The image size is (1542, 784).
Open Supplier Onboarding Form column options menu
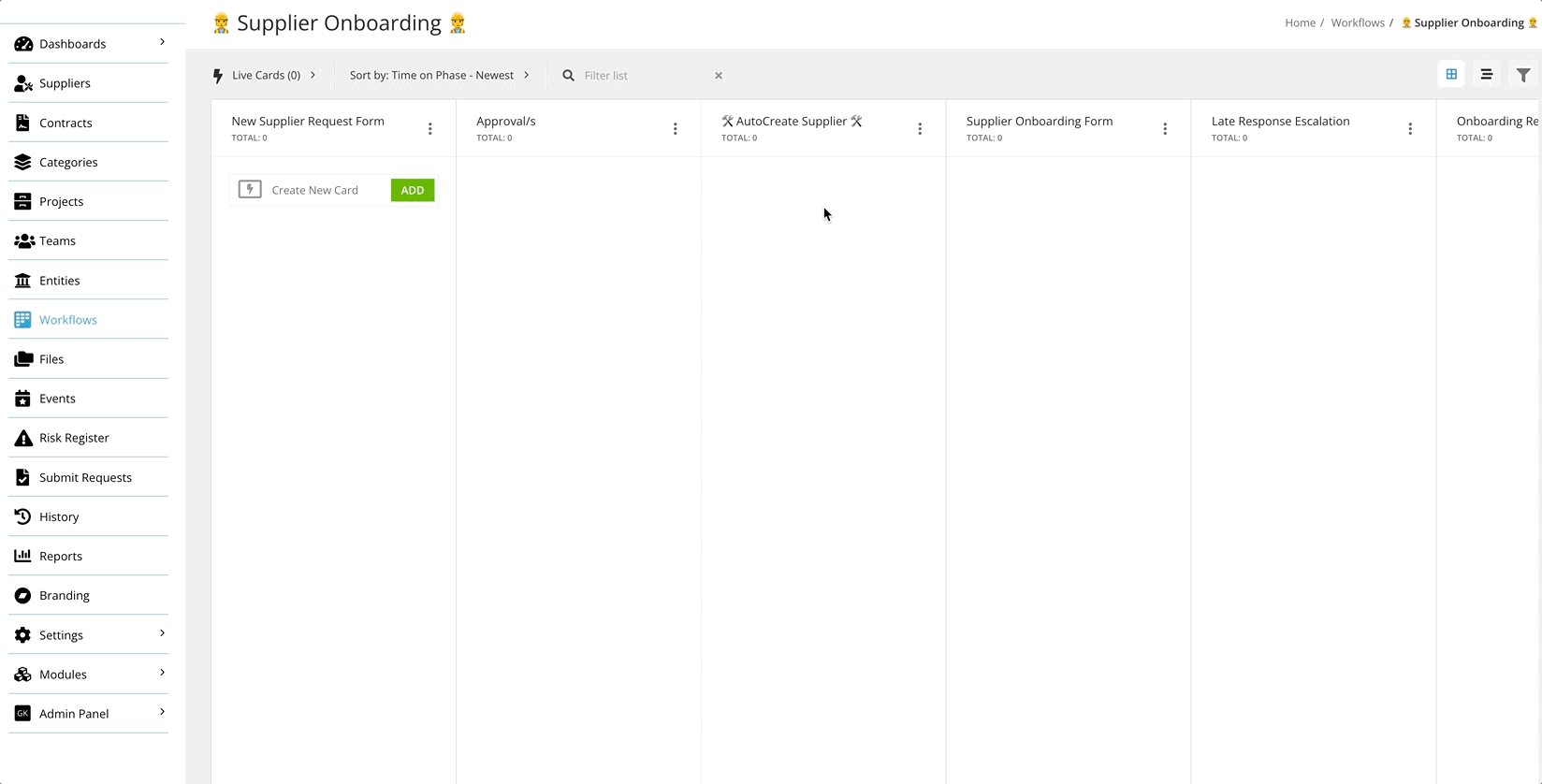(x=1165, y=129)
